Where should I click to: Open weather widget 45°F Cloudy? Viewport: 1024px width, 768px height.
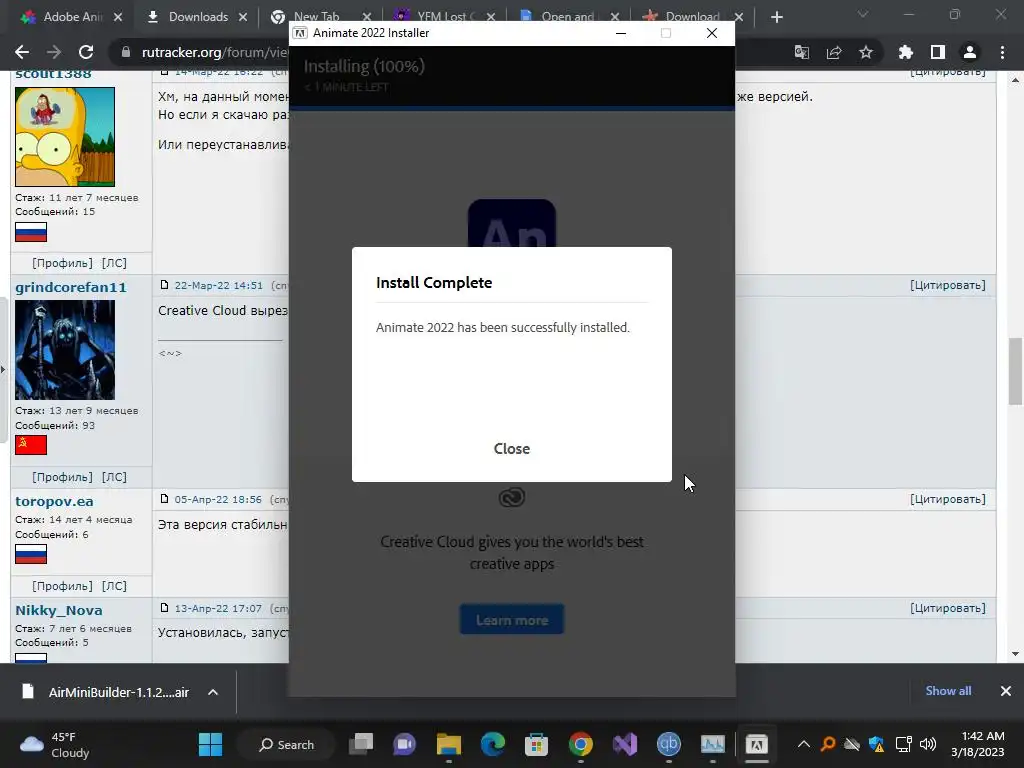point(57,744)
